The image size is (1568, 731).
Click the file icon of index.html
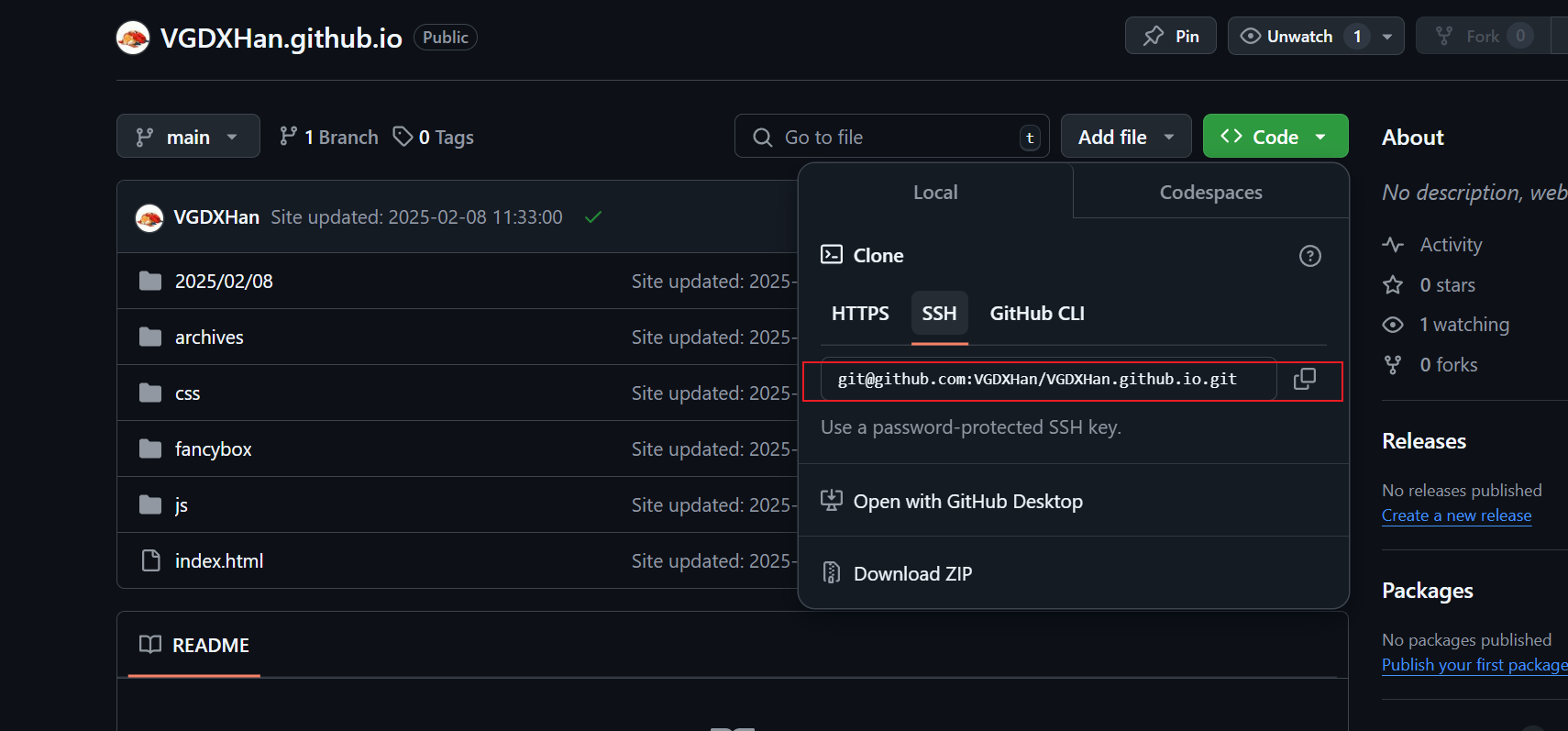click(150, 560)
